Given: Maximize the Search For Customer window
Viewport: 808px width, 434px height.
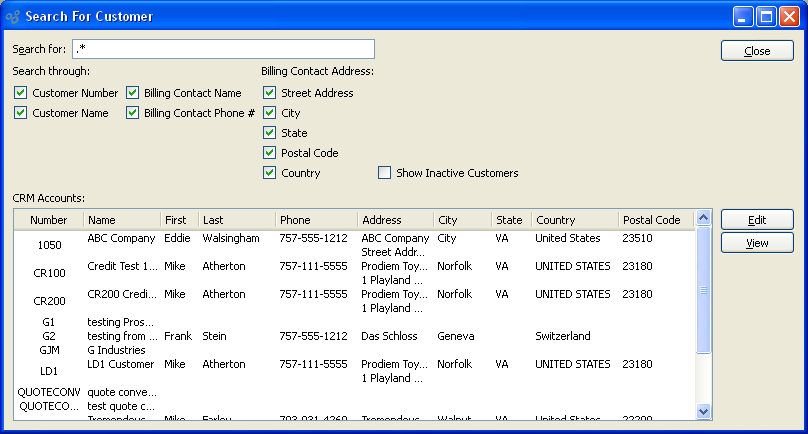Looking at the screenshot, I should click(766, 16).
